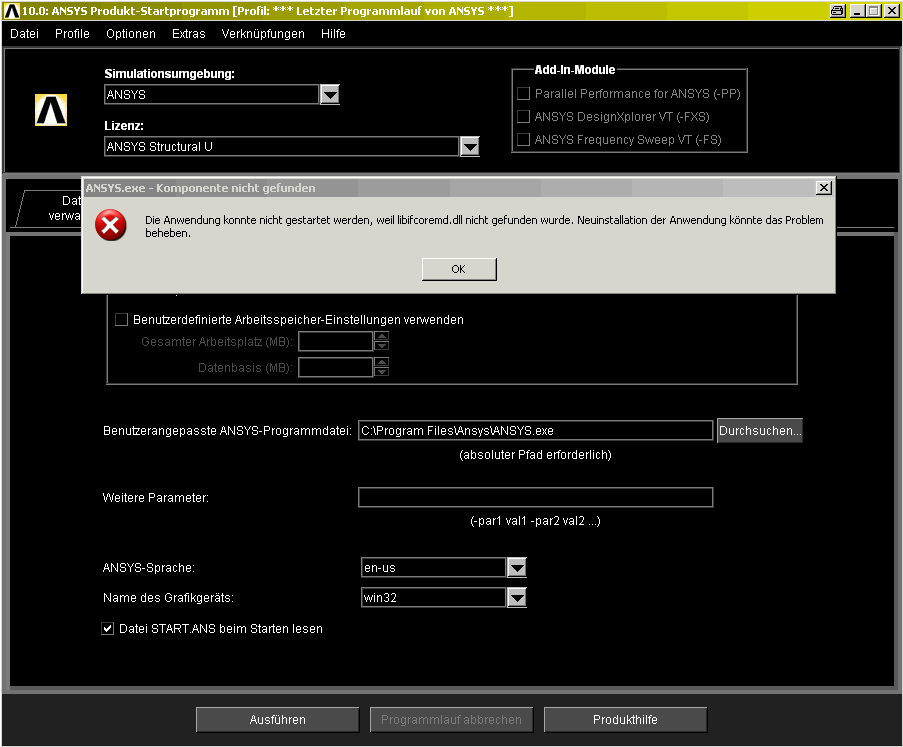Click the en-us language combo field
Viewport: 903px width, 747px height.
pyautogui.click(x=433, y=568)
